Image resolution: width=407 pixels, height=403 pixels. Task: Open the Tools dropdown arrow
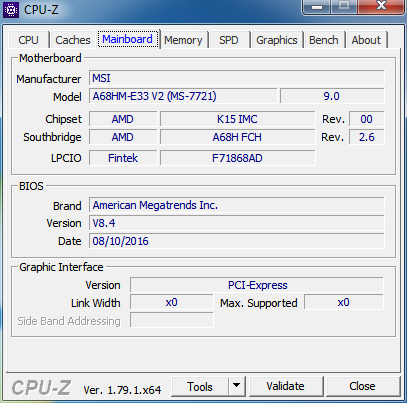pyautogui.click(x=237, y=386)
